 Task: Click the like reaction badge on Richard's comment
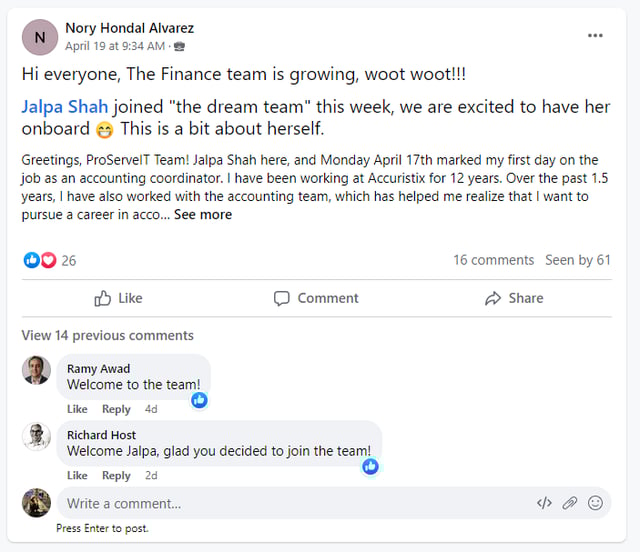370,466
